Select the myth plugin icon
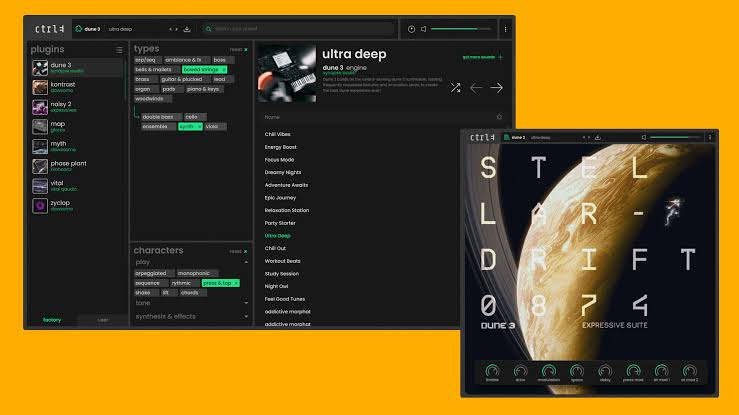 [x=40, y=146]
